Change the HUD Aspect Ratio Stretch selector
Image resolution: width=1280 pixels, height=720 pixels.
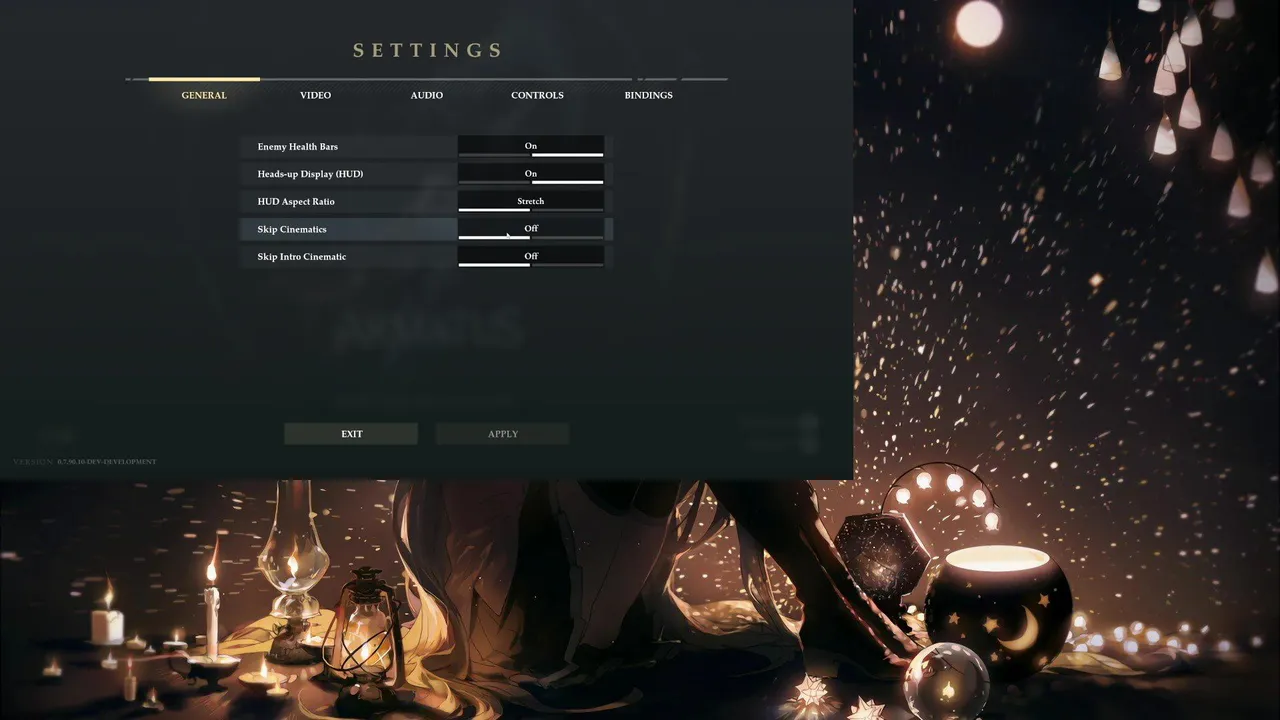click(531, 201)
